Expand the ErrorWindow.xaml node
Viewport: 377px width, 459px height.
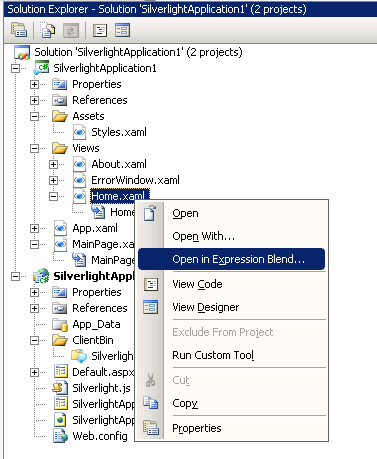coord(53,180)
